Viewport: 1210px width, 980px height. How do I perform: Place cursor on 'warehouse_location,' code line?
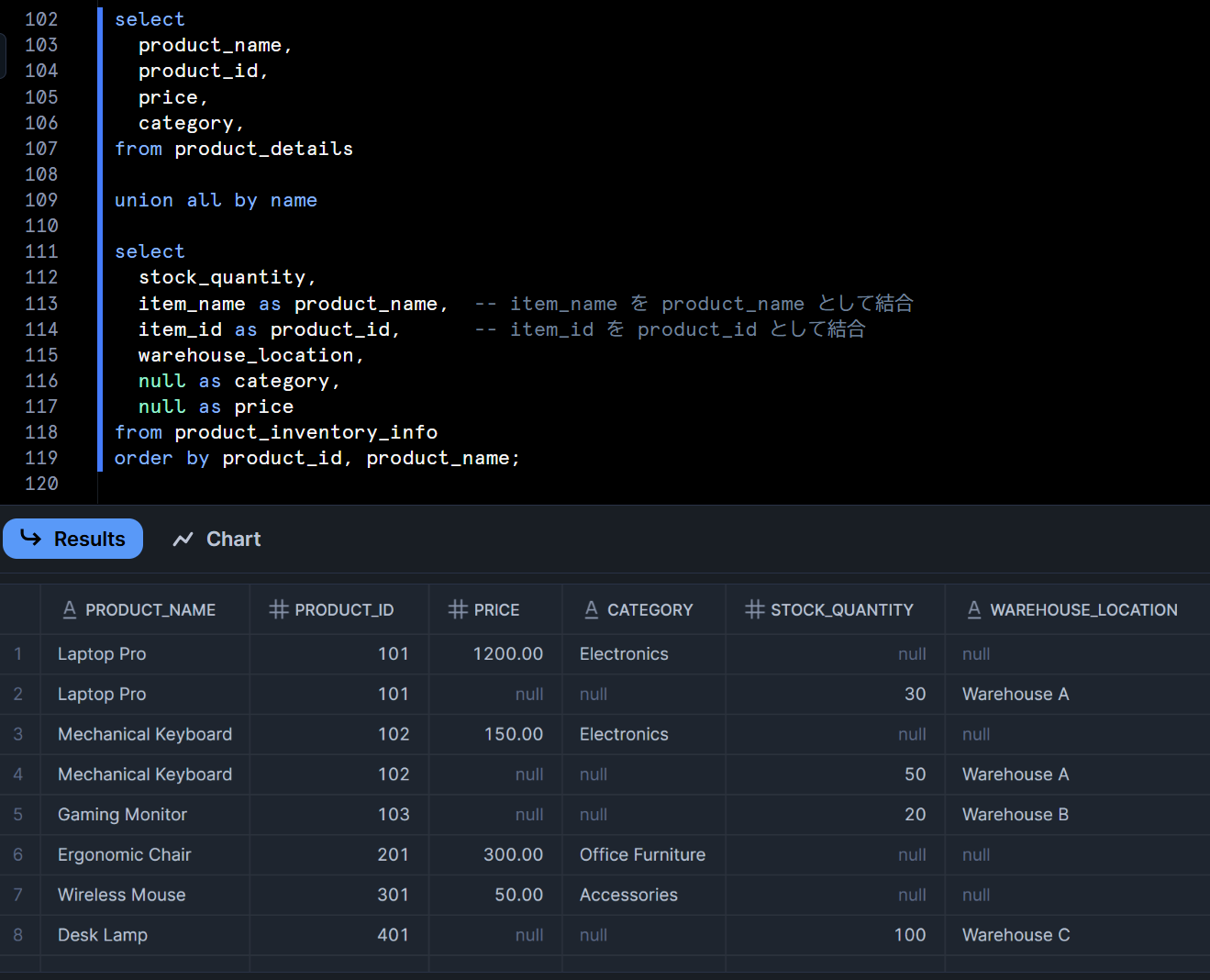tap(251, 355)
